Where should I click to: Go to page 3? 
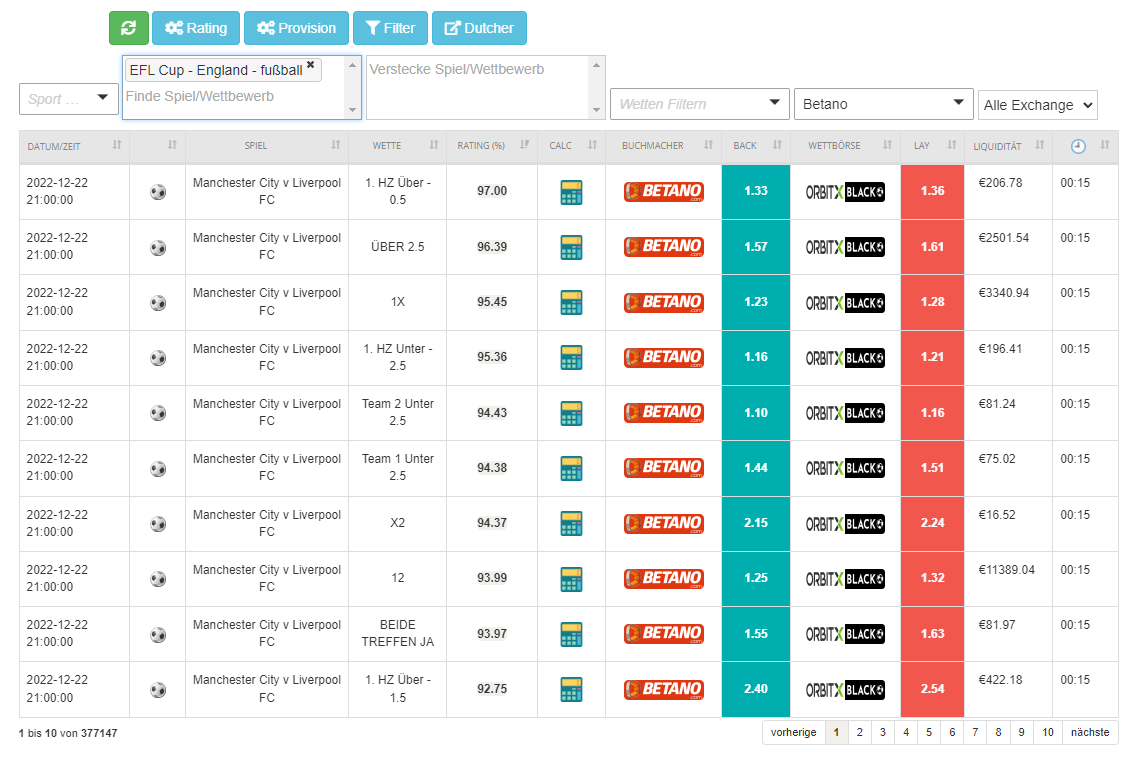tap(883, 732)
